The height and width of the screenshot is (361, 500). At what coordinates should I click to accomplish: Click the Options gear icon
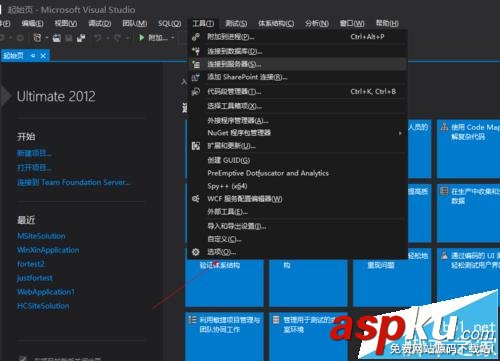point(196,252)
